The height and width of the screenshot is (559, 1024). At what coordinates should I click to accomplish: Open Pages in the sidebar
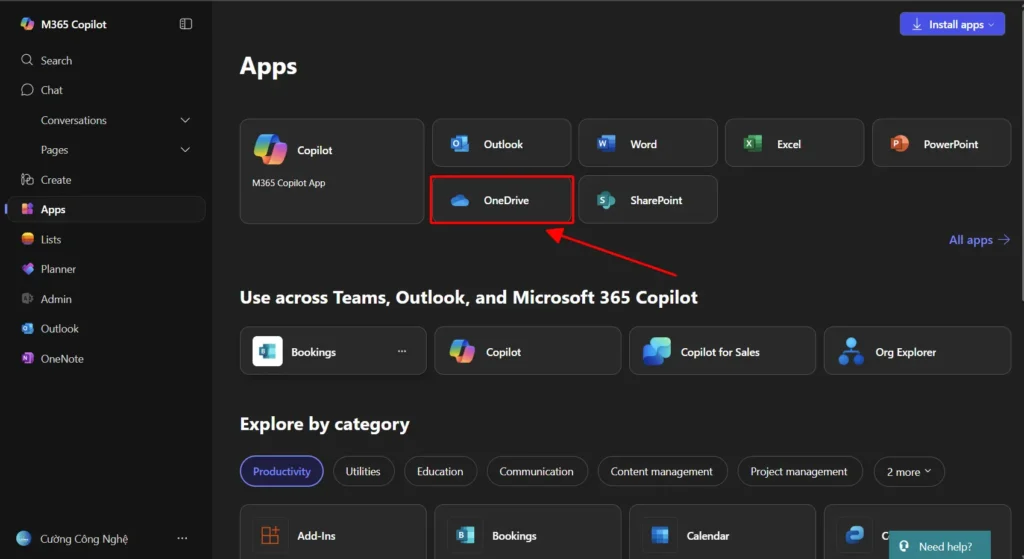54,150
